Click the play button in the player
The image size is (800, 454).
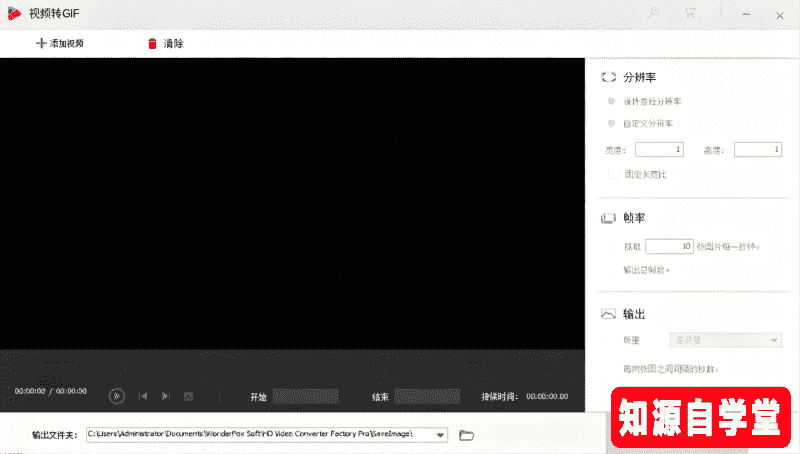tap(117, 396)
